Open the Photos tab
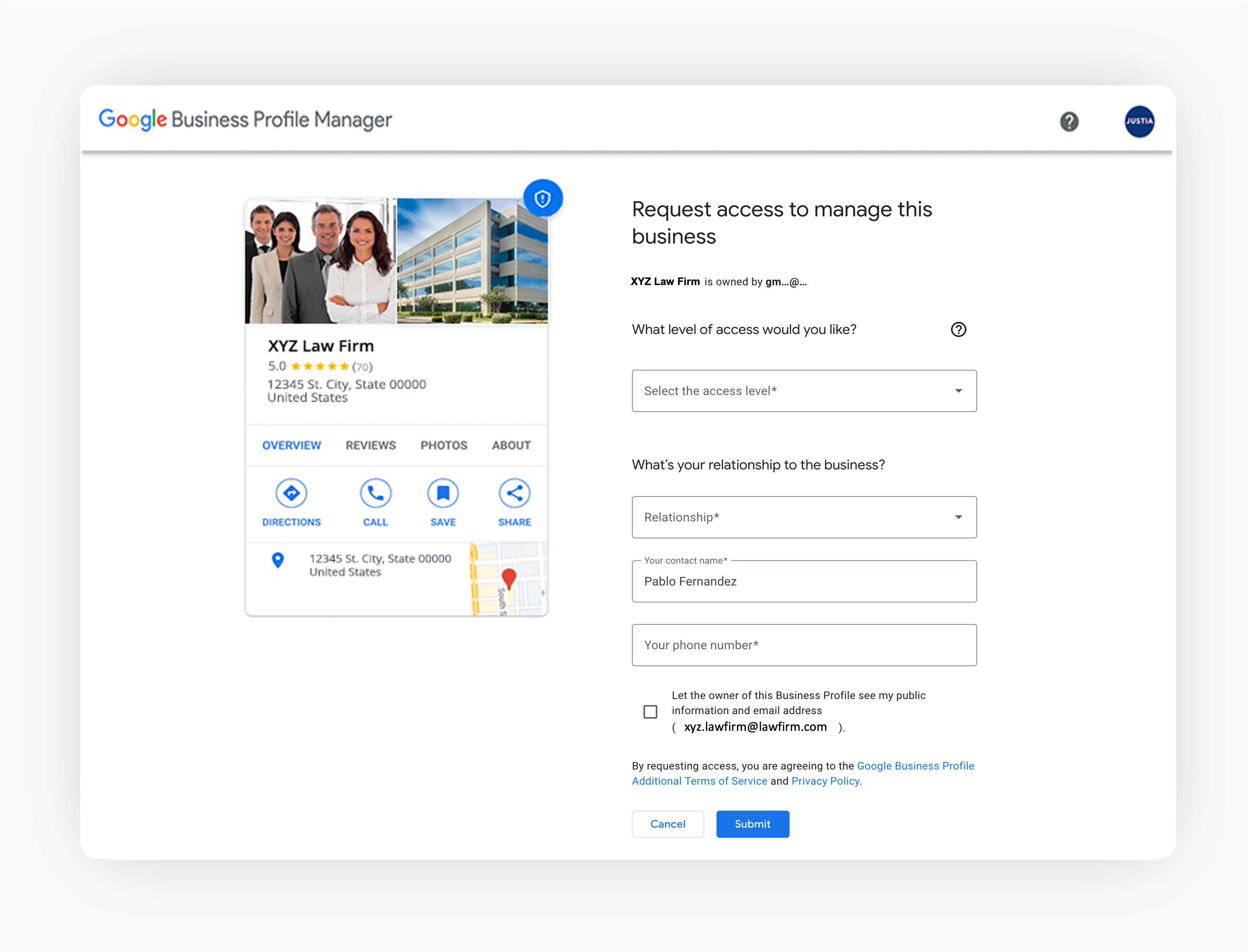The width and height of the screenshot is (1248, 952). click(444, 446)
